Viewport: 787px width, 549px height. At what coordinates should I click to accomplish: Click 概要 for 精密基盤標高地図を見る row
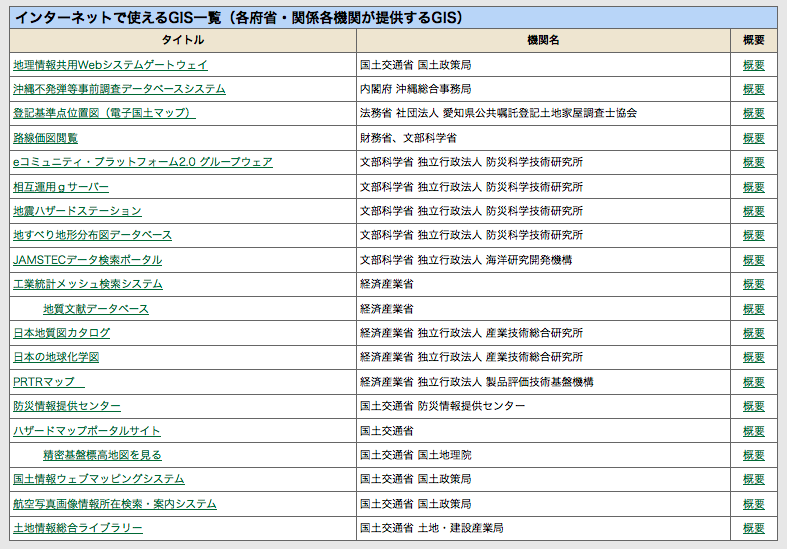coord(754,455)
